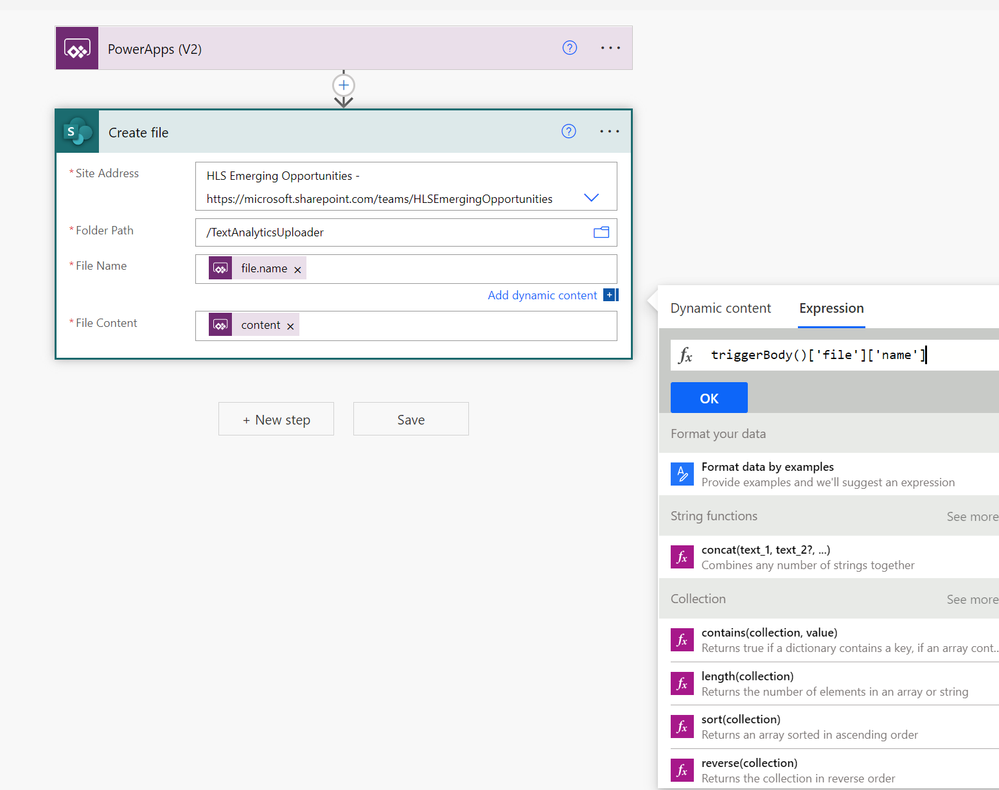Screen dimensions: 999x790
Task: Select the file.name dynamic token
Action: pyautogui.click(x=257, y=268)
